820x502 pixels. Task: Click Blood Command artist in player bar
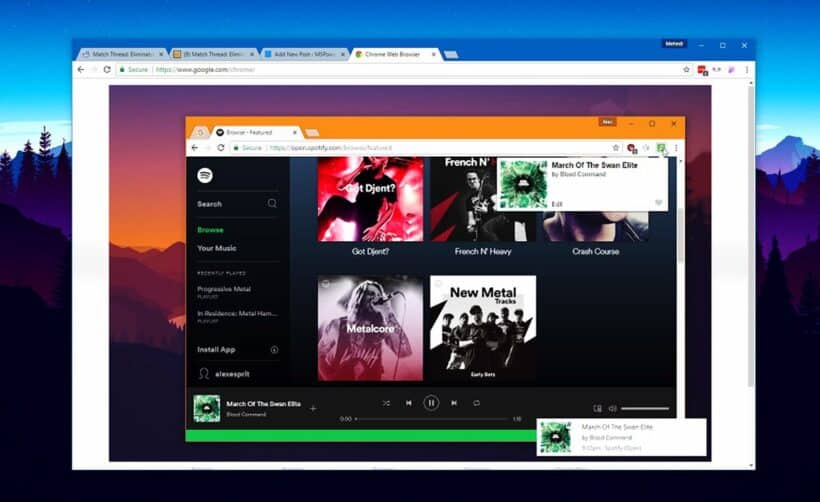(x=246, y=414)
